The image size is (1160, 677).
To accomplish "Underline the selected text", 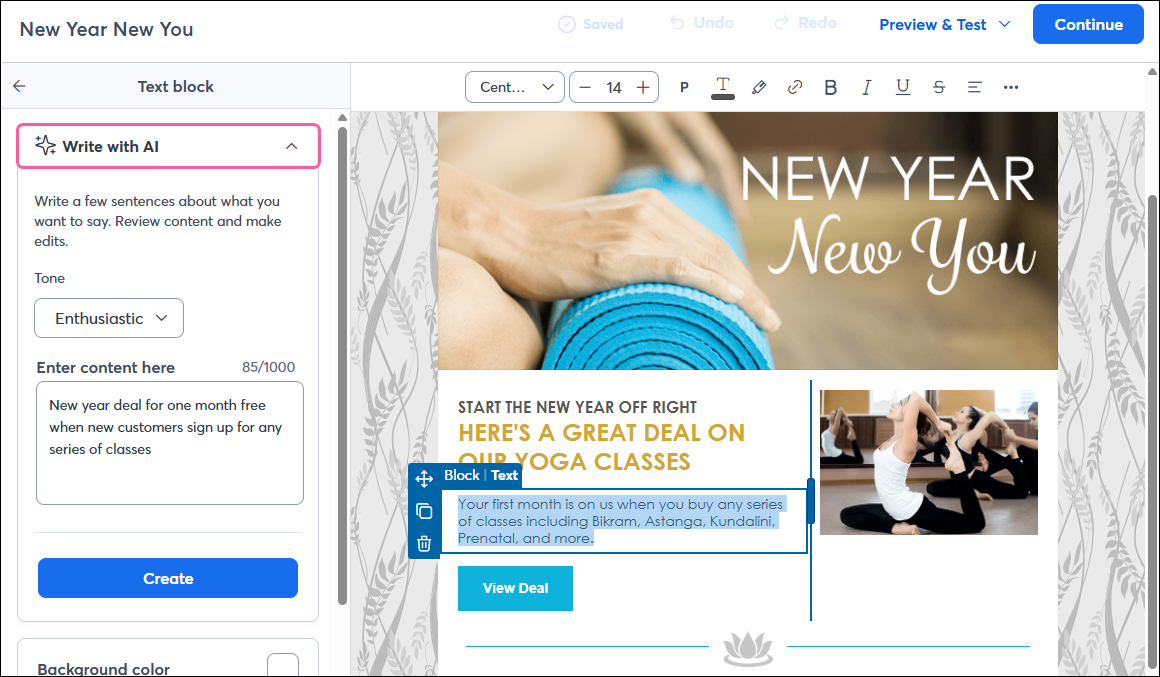I will pos(902,87).
